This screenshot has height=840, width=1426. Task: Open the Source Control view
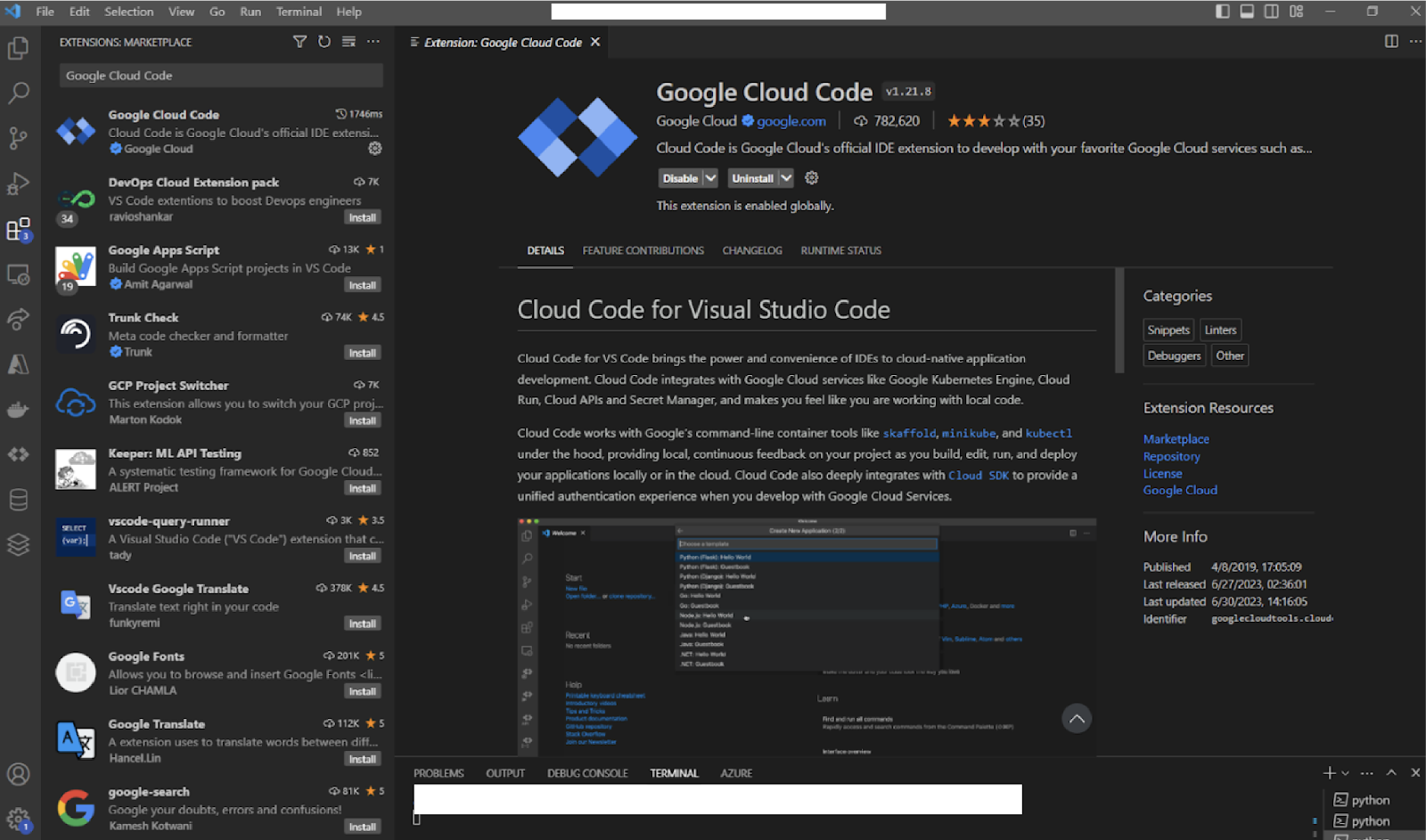pos(19,137)
